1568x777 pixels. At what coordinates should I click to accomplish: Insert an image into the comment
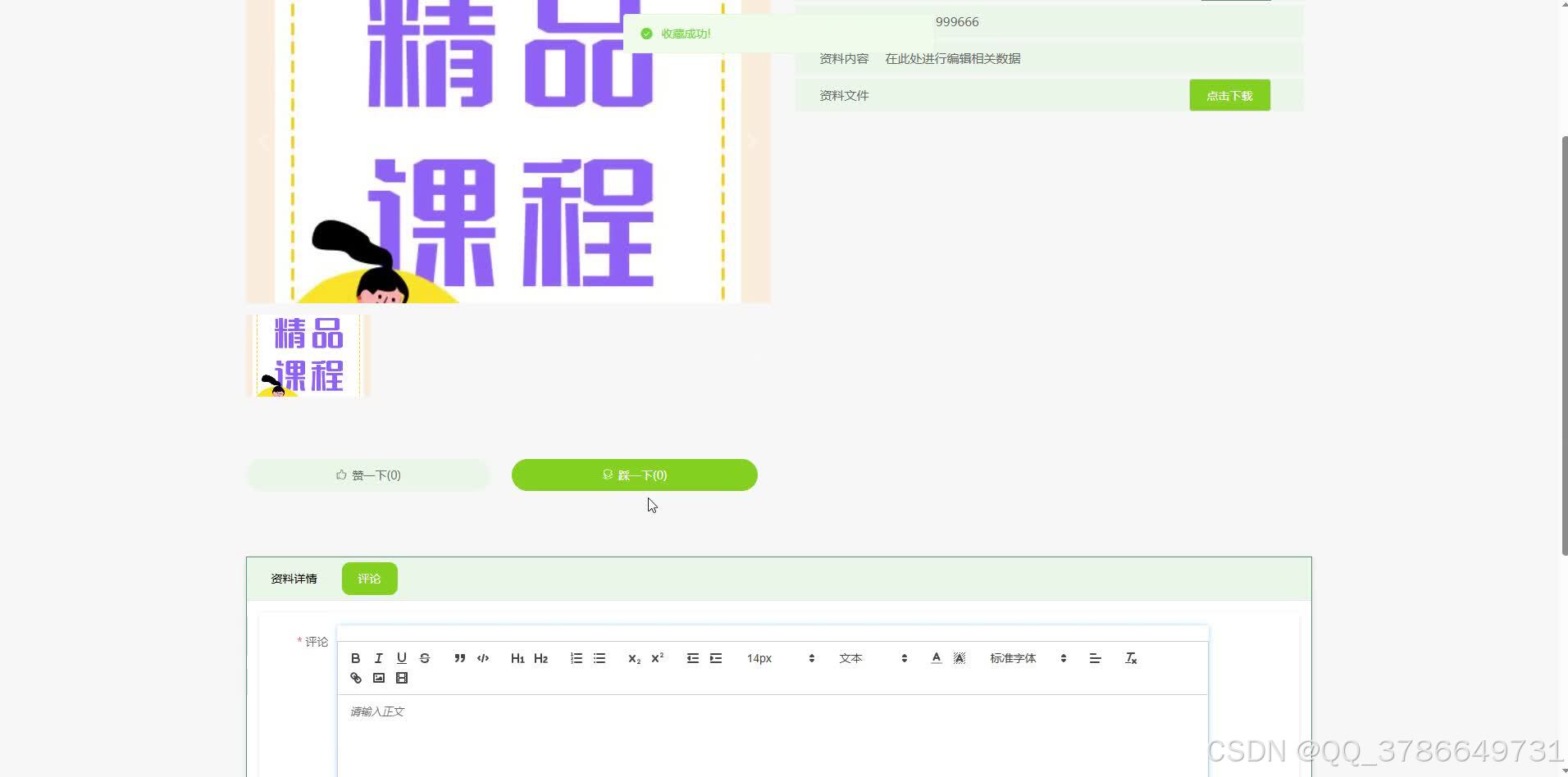tap(378, 678)
